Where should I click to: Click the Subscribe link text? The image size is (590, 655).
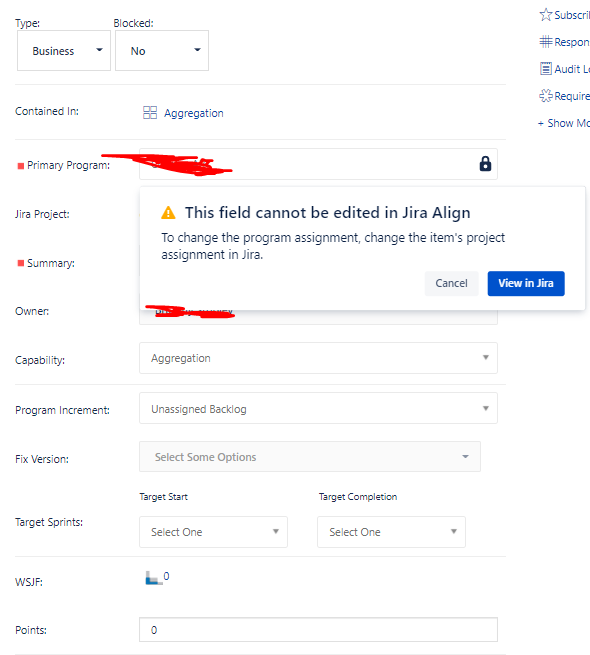(x=572, y=15)
